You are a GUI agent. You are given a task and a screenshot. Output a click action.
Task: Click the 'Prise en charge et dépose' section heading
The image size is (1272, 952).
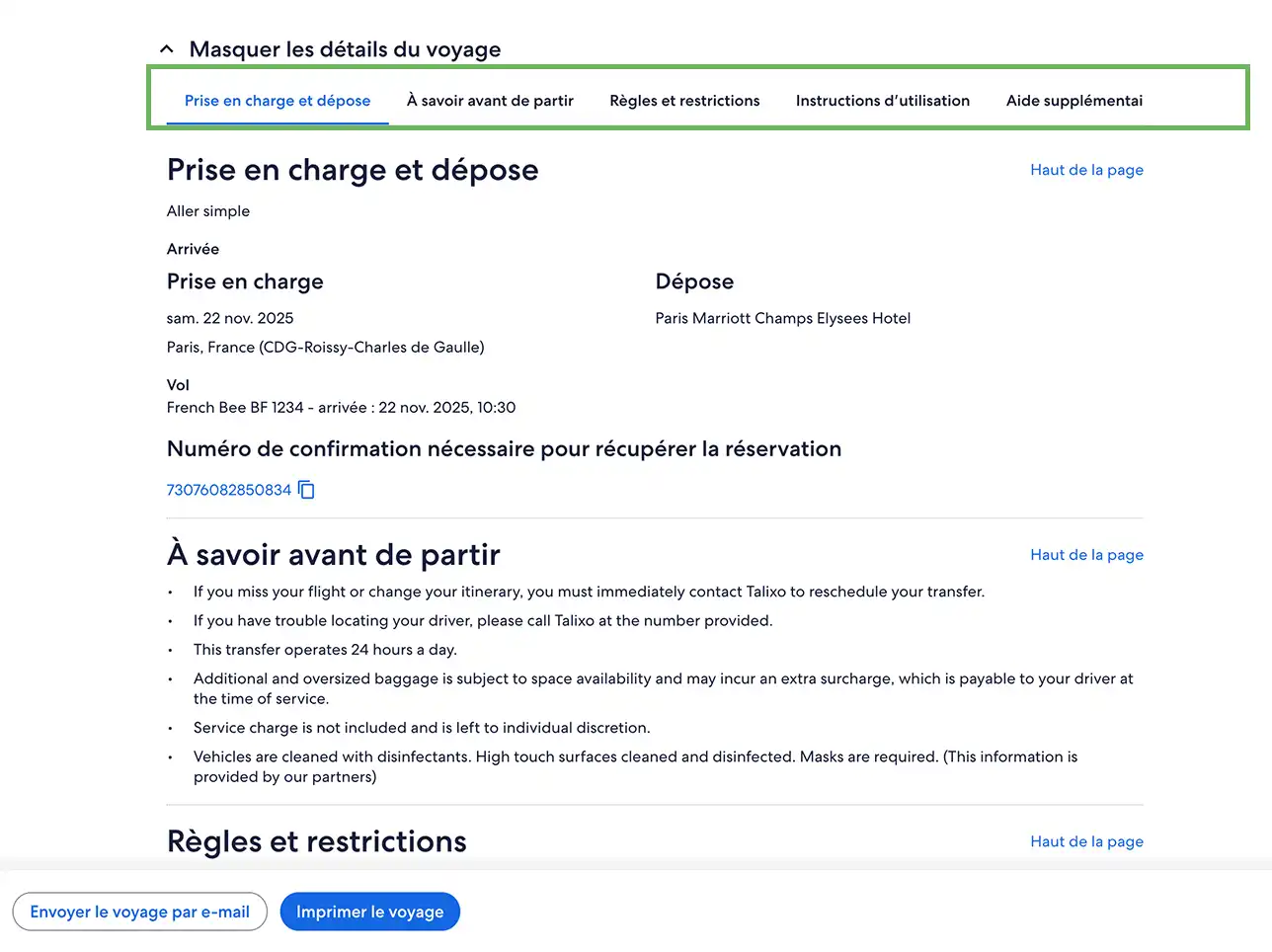[x=353, y=170]
